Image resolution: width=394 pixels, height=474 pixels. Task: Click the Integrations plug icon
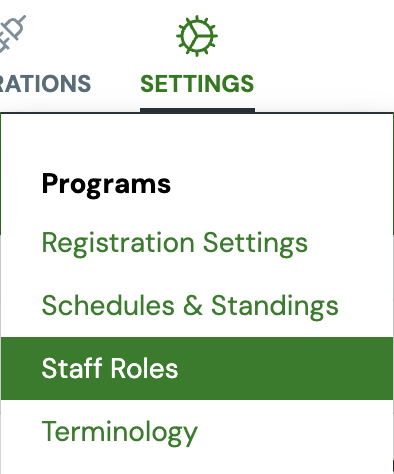(13, 34)
